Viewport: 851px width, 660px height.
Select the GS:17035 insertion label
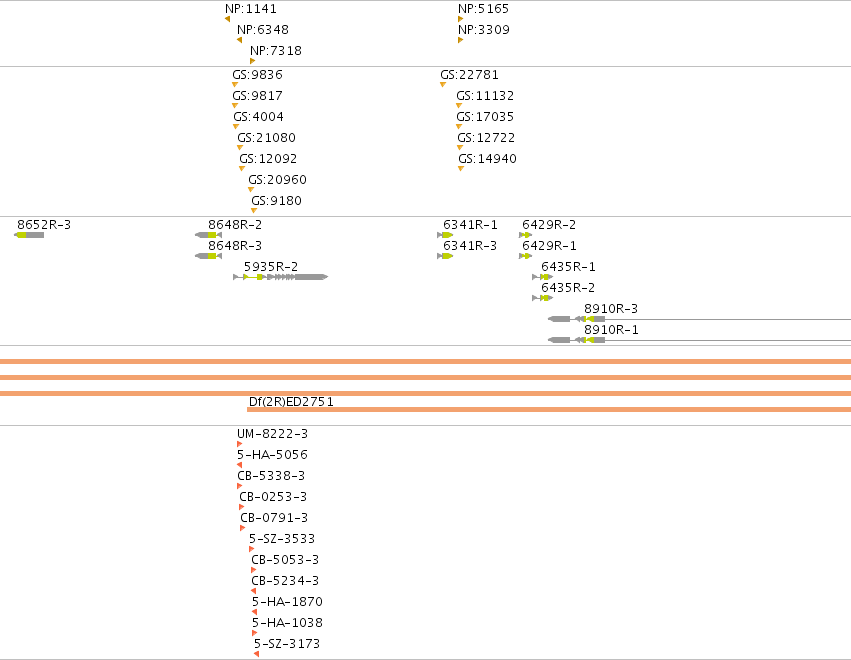click(485, 117)
